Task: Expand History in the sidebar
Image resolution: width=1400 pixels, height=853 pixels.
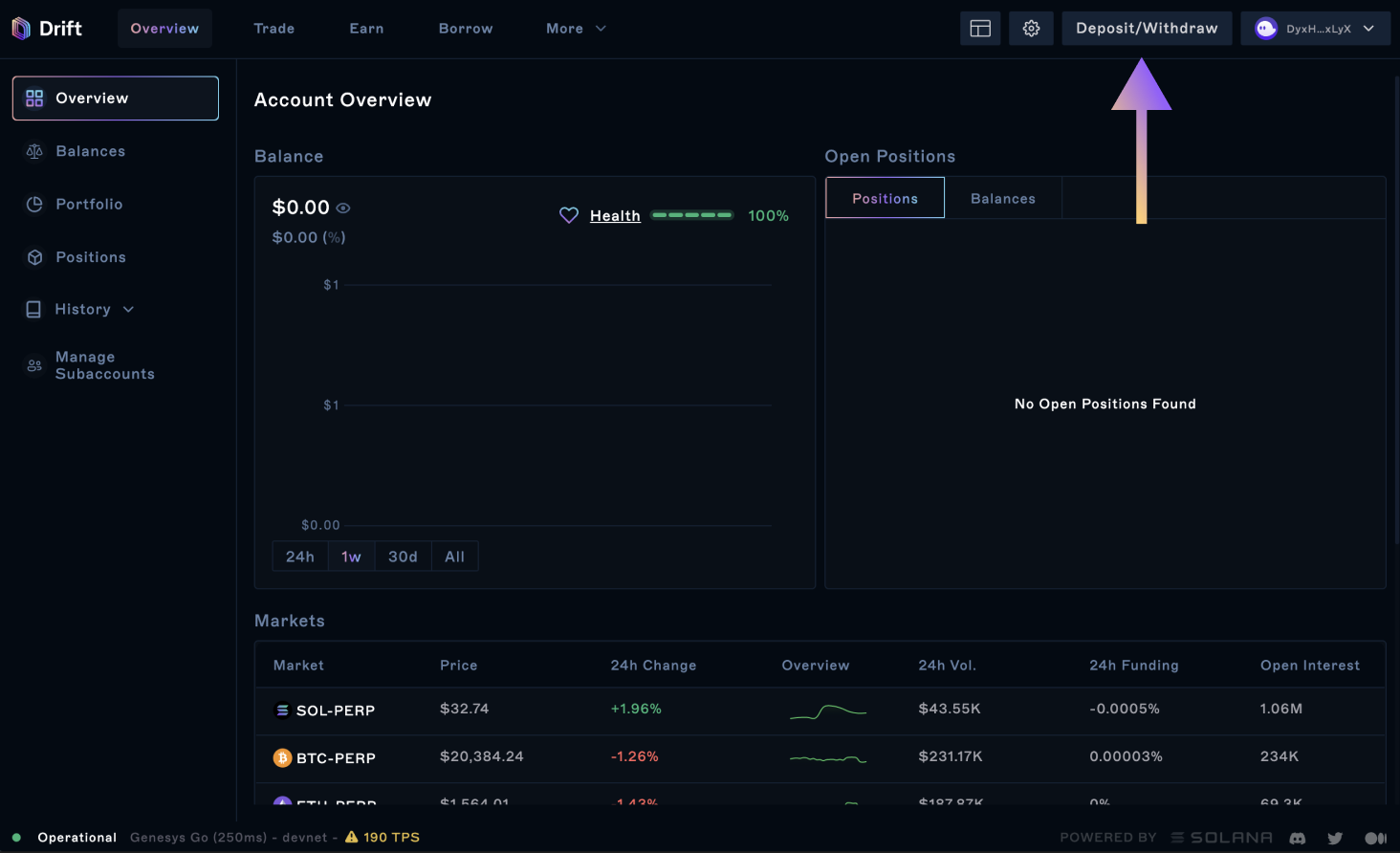Action: [82, 309]
